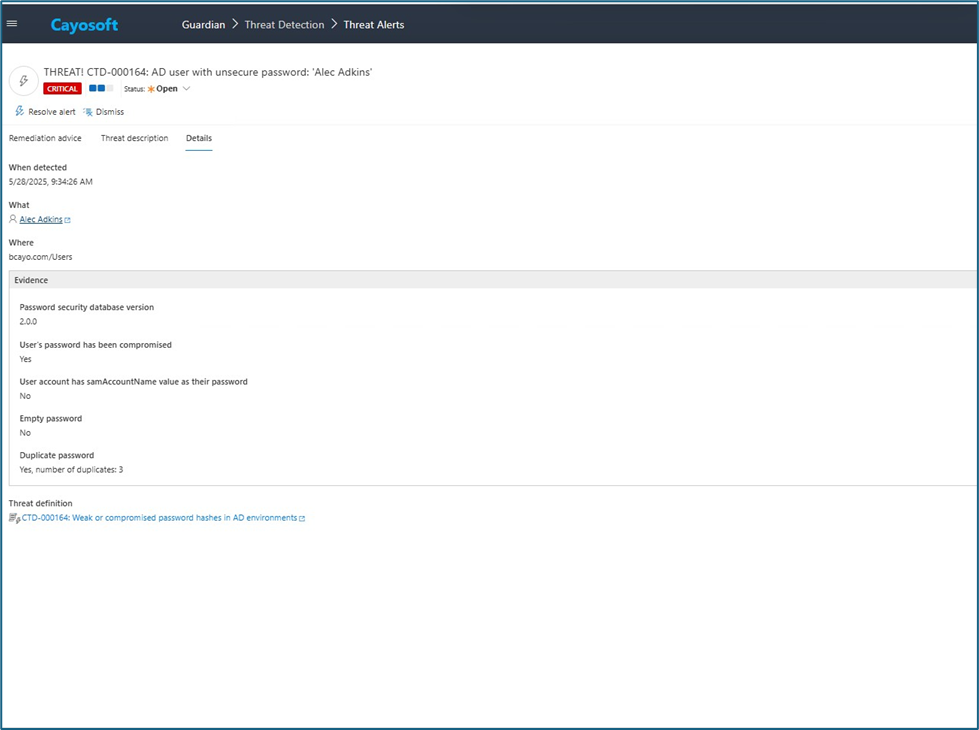The image size is (979, 730).
Task: Click the user icon beside Alec Adkins
Action: pyautogui.click(x=12, y=219)
